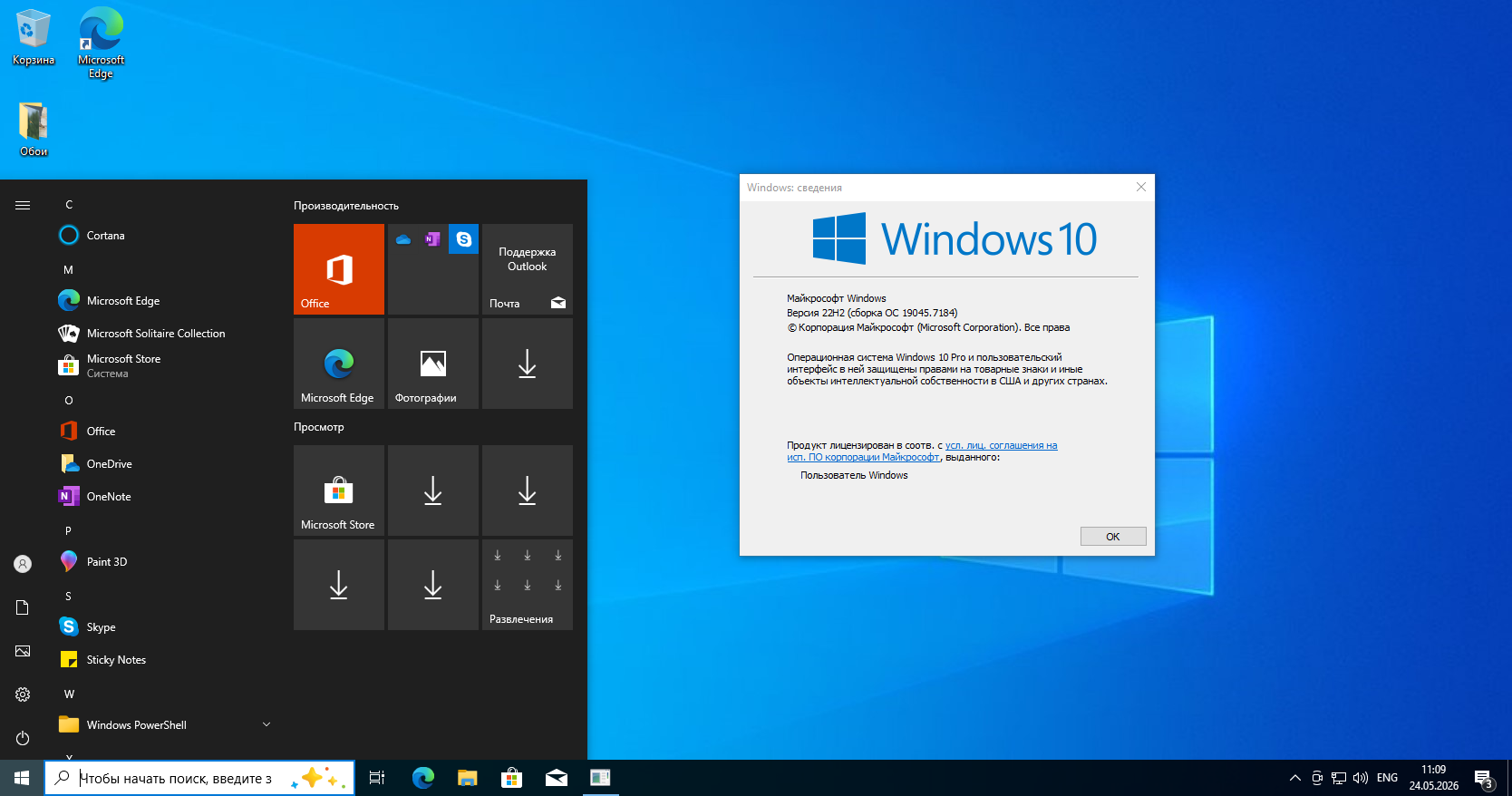The width and height of the screenshot is (1512, 796).
Task: Click the letter S section header
Action: (x=68, y=597)
